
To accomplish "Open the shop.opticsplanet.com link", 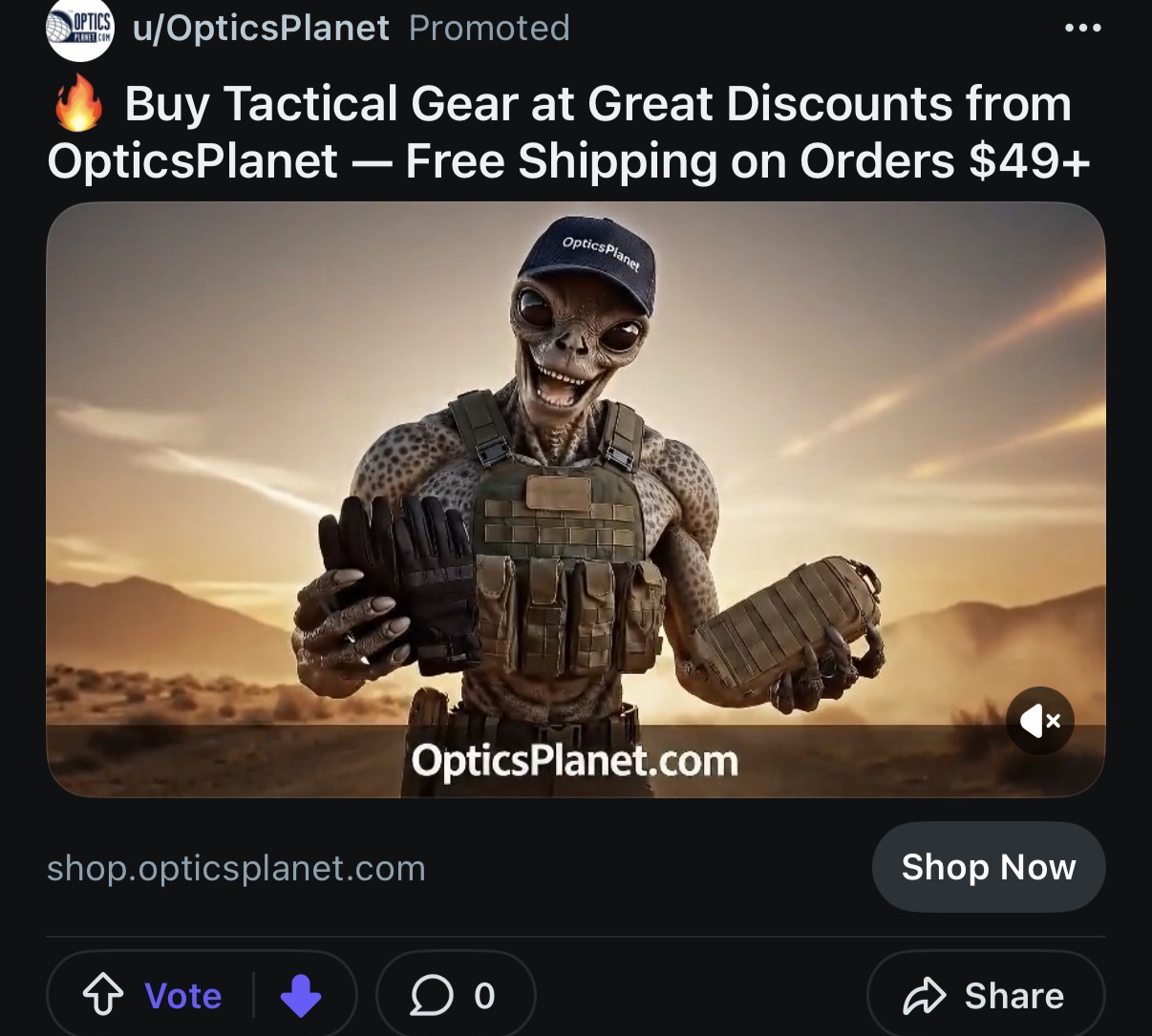I will (x=236, y=868).
